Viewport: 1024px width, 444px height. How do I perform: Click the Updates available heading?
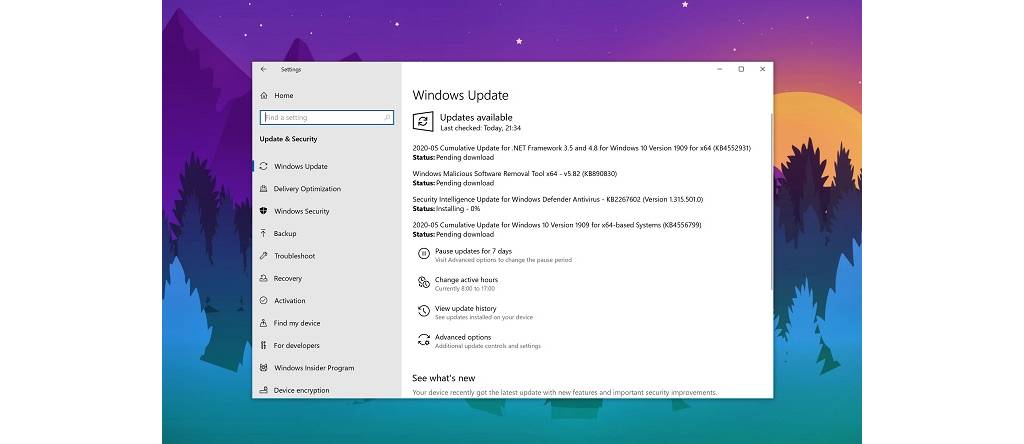(x=476, y=118)
